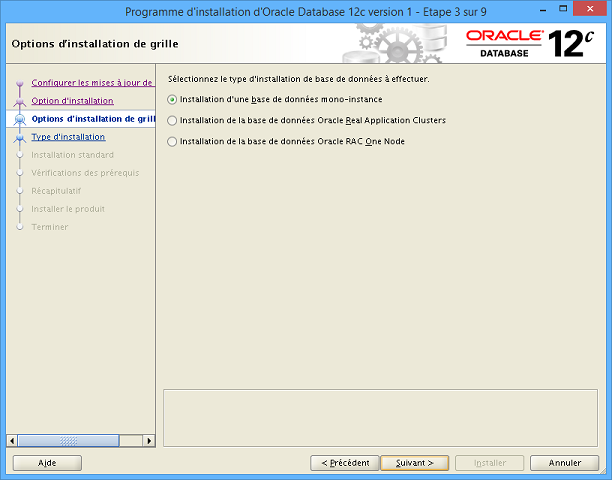Click the Oracle Database 12c logo

[530, 44]
